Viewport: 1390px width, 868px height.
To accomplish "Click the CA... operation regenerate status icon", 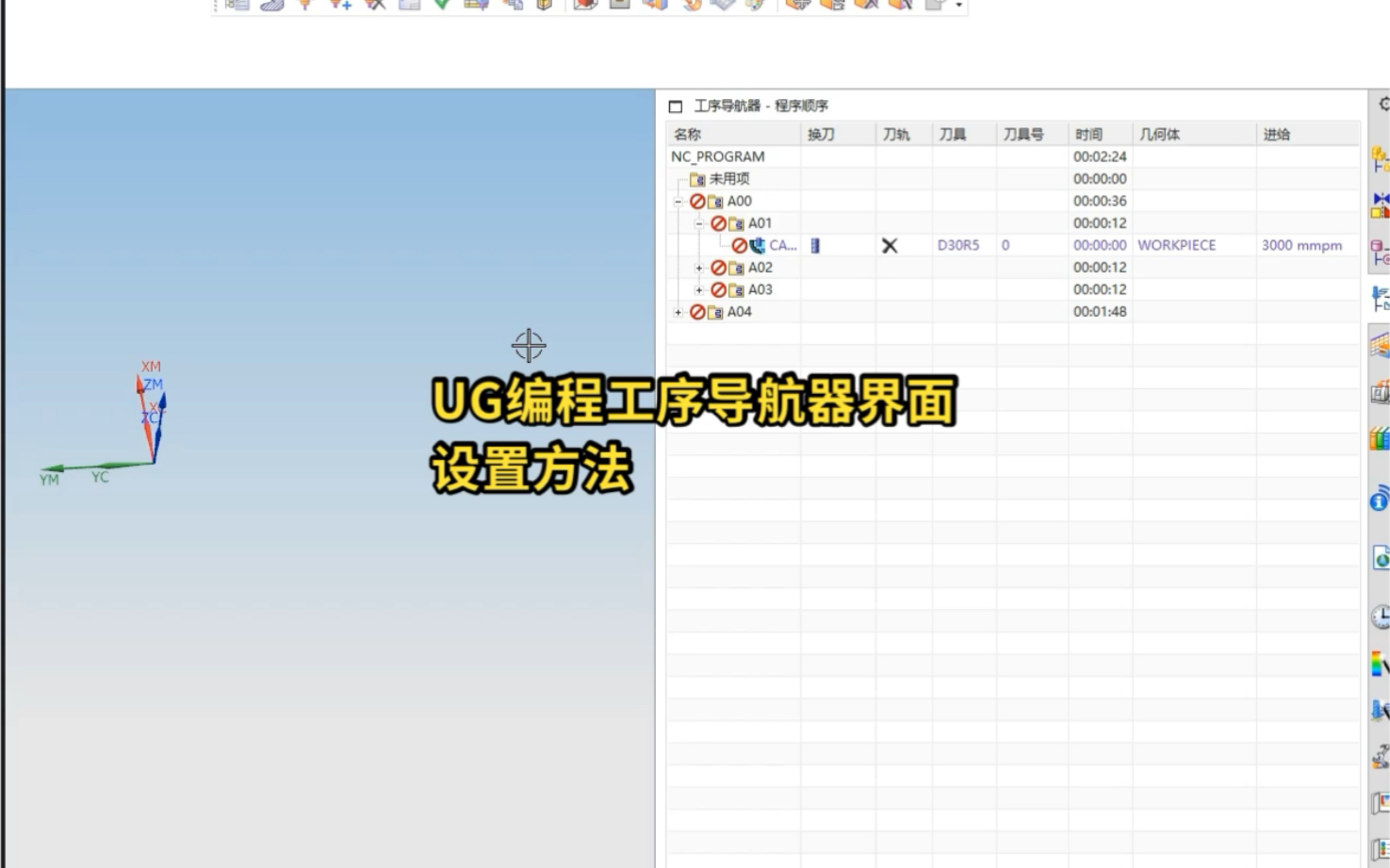I will tap(740, 246).
